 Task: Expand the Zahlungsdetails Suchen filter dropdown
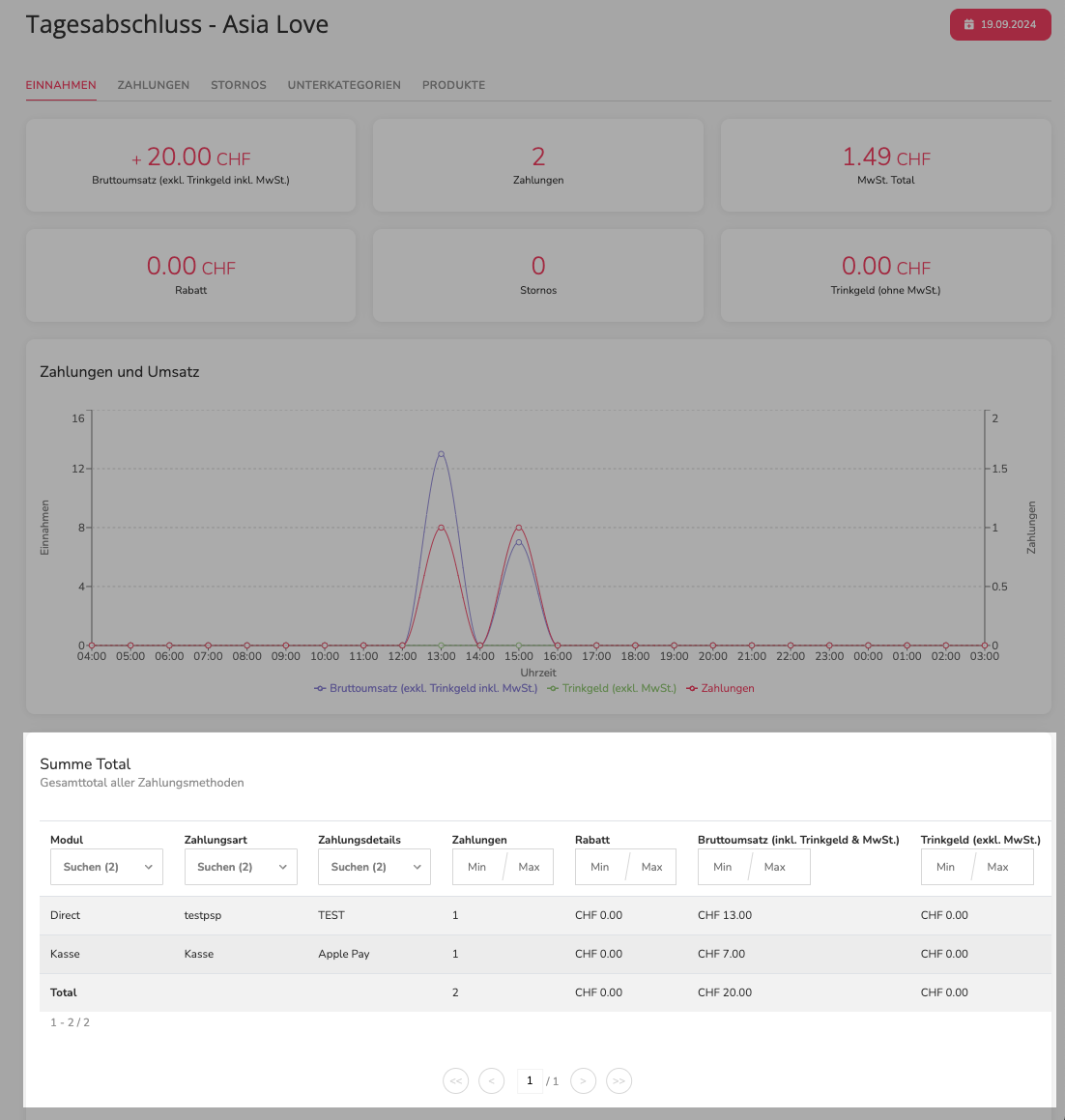pyautogui.click(x=374, y=867)
